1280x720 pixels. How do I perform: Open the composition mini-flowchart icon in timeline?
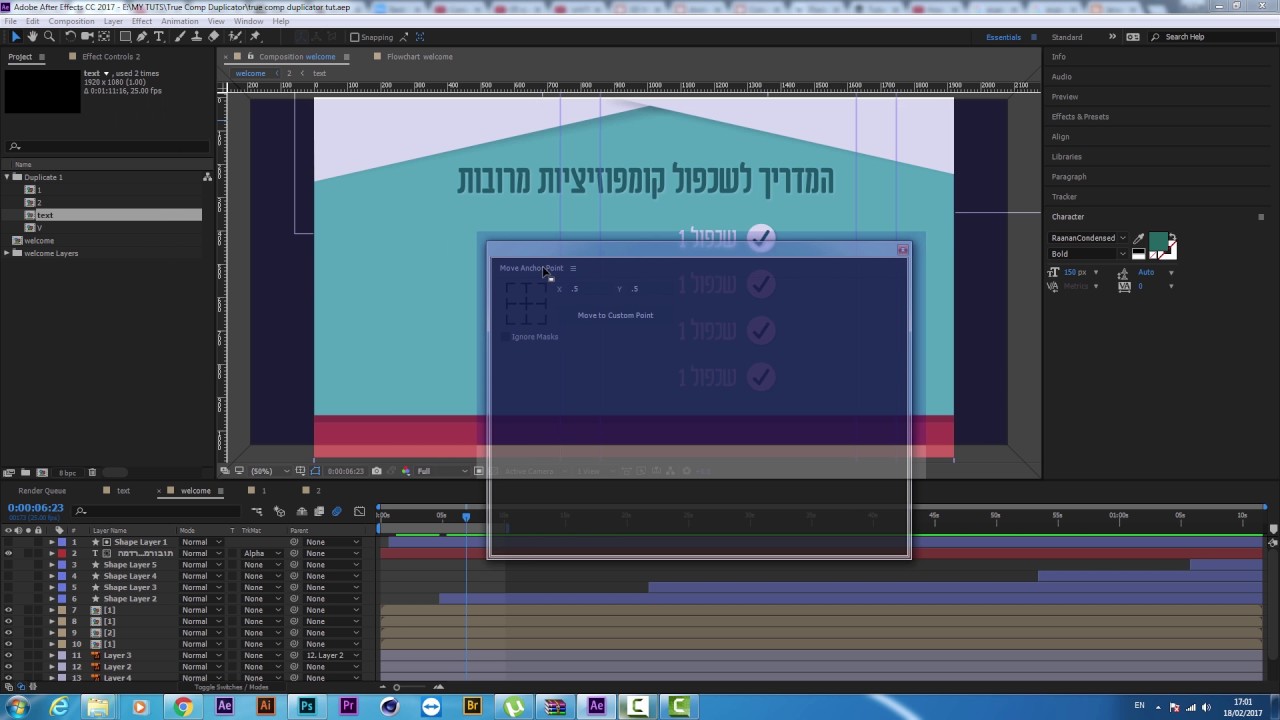tap(256, 512)
